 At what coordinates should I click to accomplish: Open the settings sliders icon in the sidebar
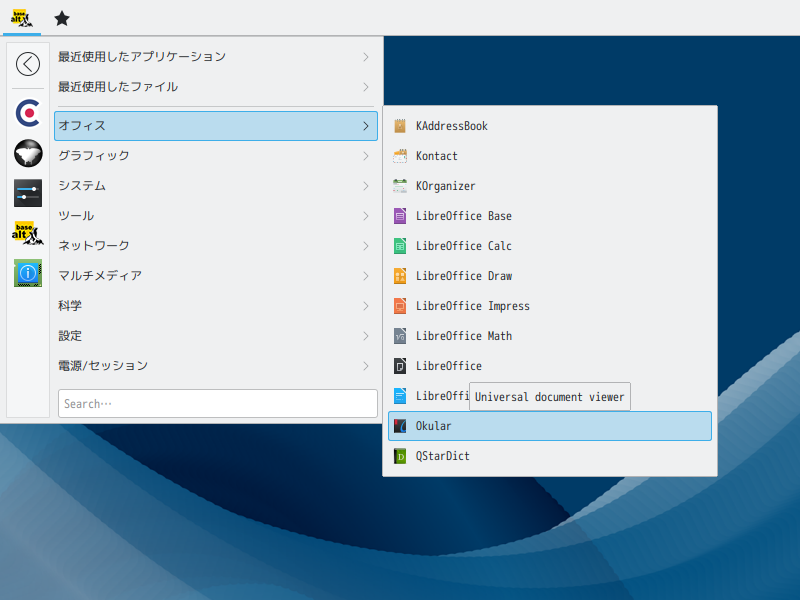[x=27, y=193]
